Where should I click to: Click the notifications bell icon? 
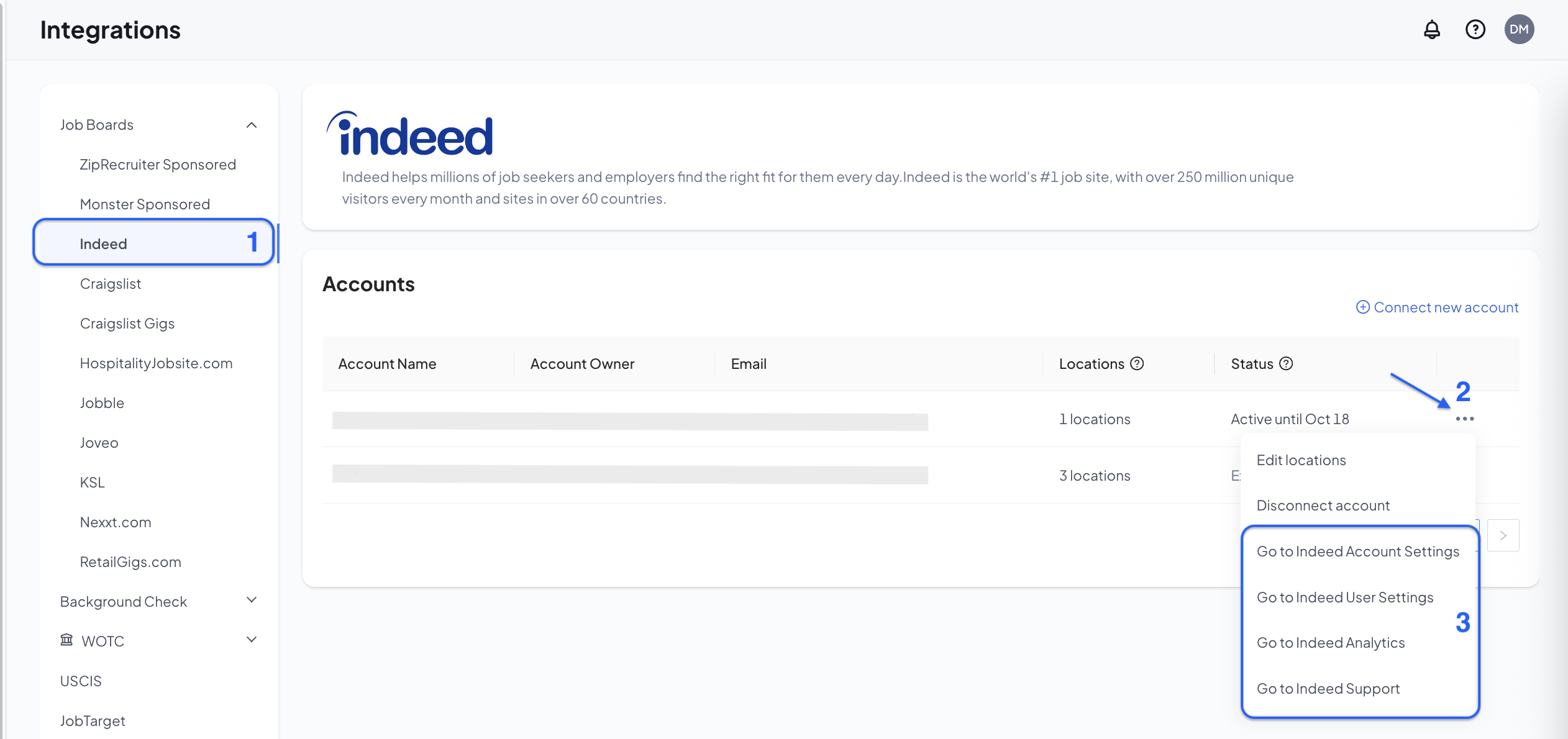[1431, 29]
